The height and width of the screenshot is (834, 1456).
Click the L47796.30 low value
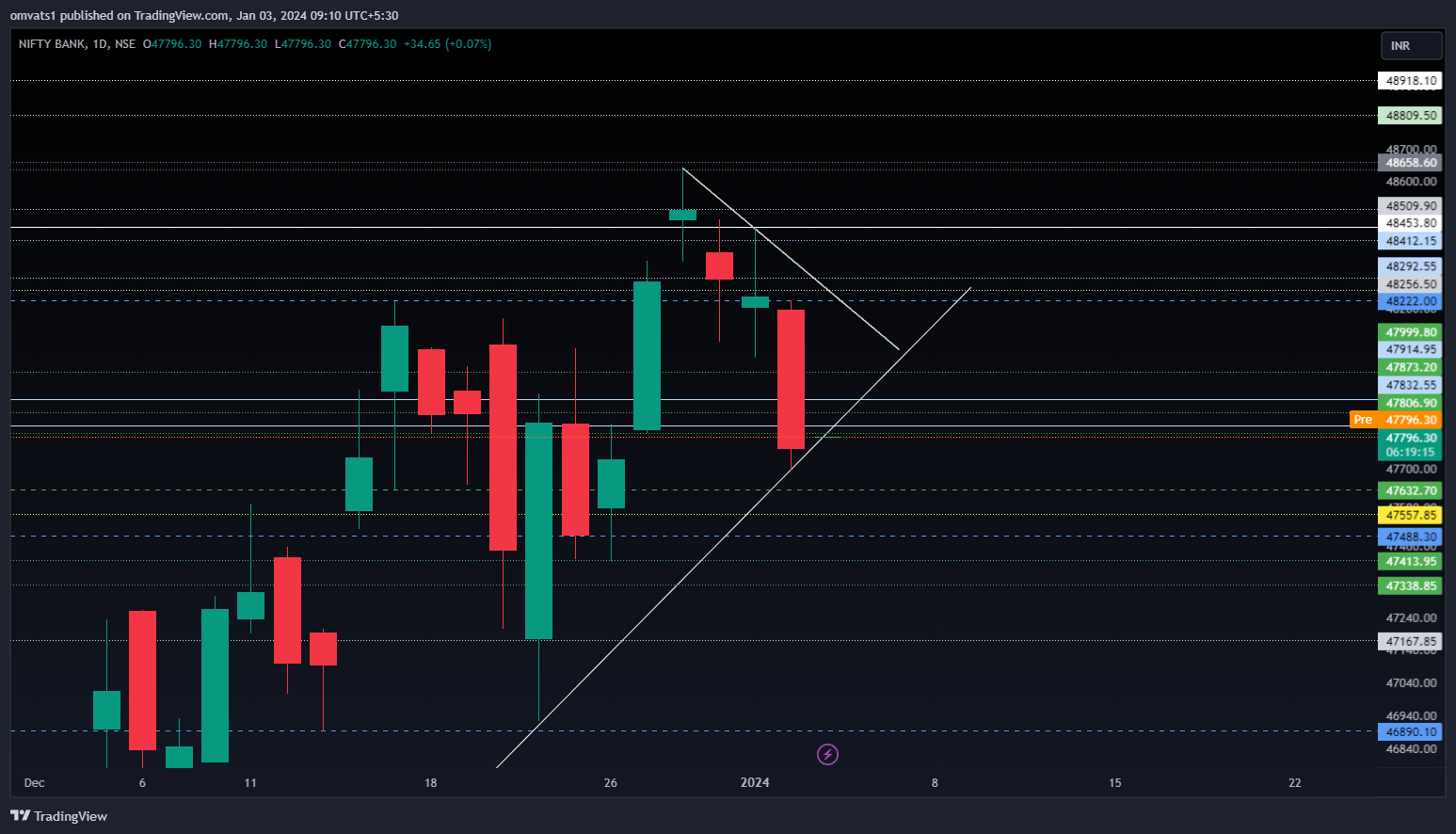pos(303,44)
